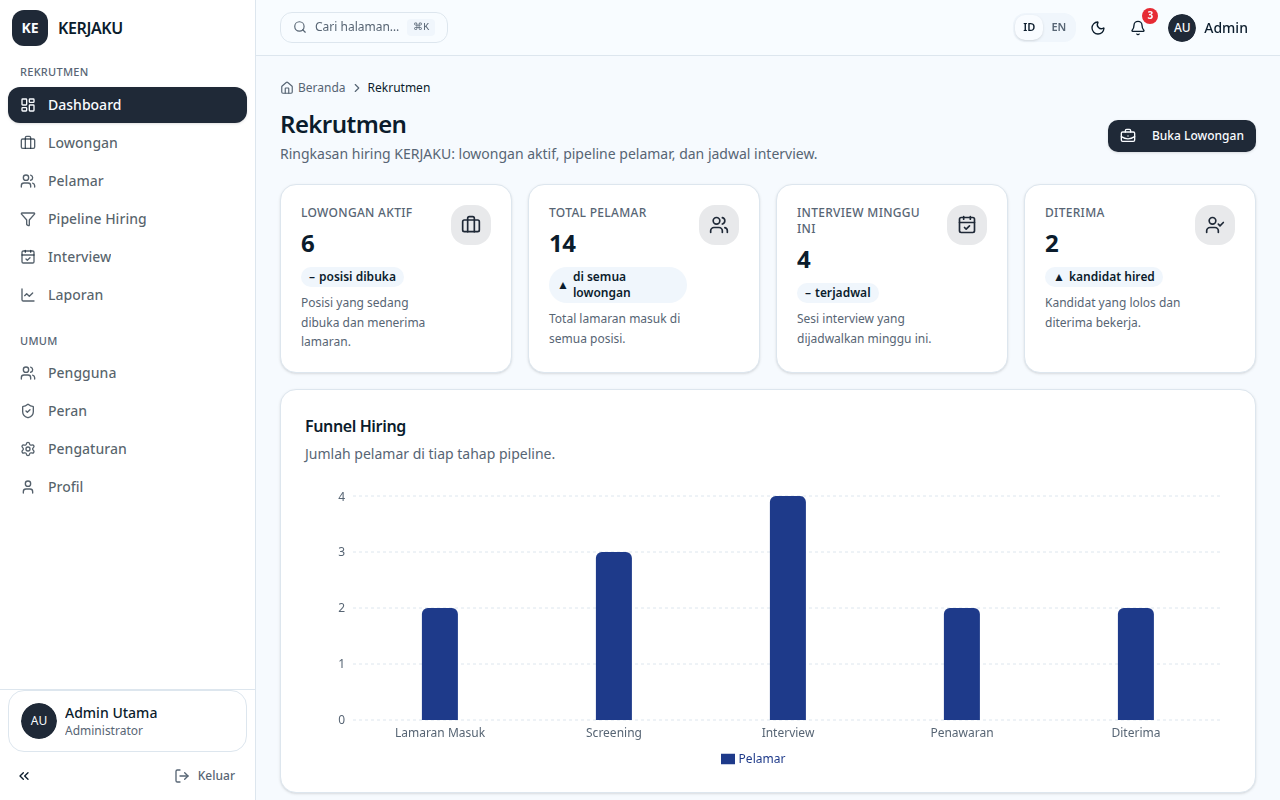1280x800 pixels.
Task: Click the Screening bar in chart
Action: click(614, 636)
